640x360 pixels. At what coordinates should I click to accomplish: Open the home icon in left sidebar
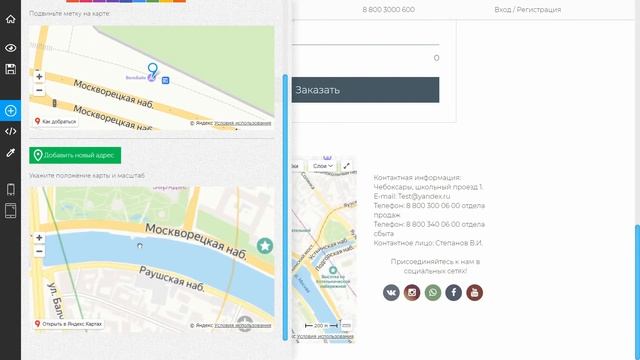coord(11,19)
